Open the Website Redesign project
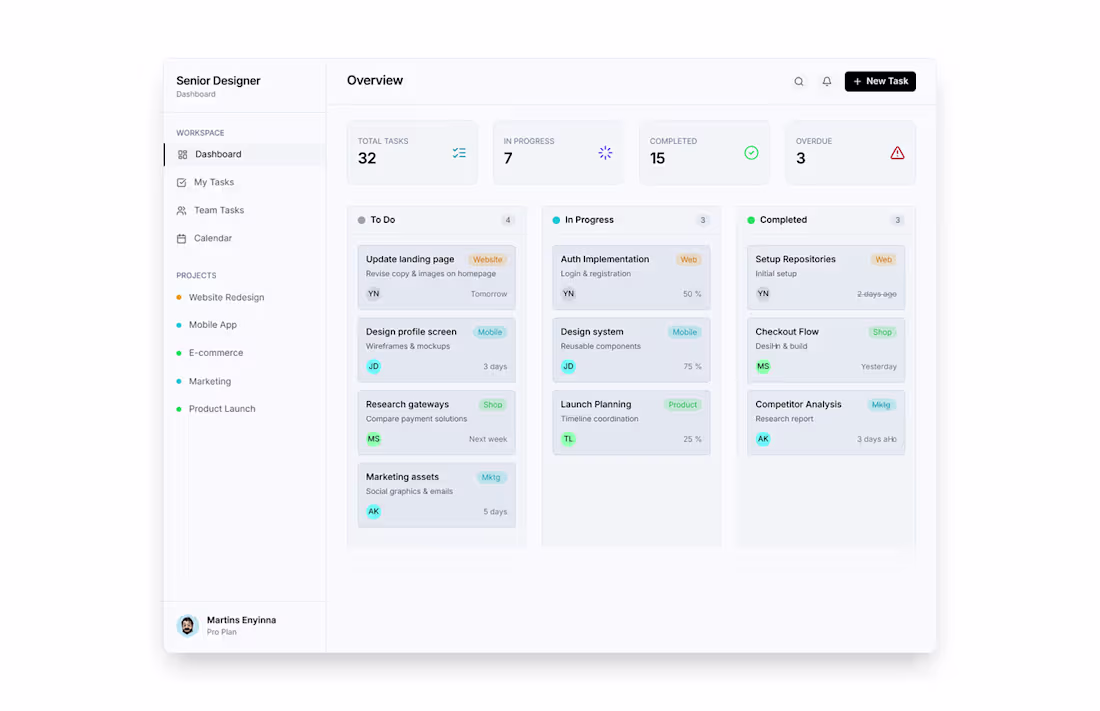The image size is (1100, 711). pos(225,297)
